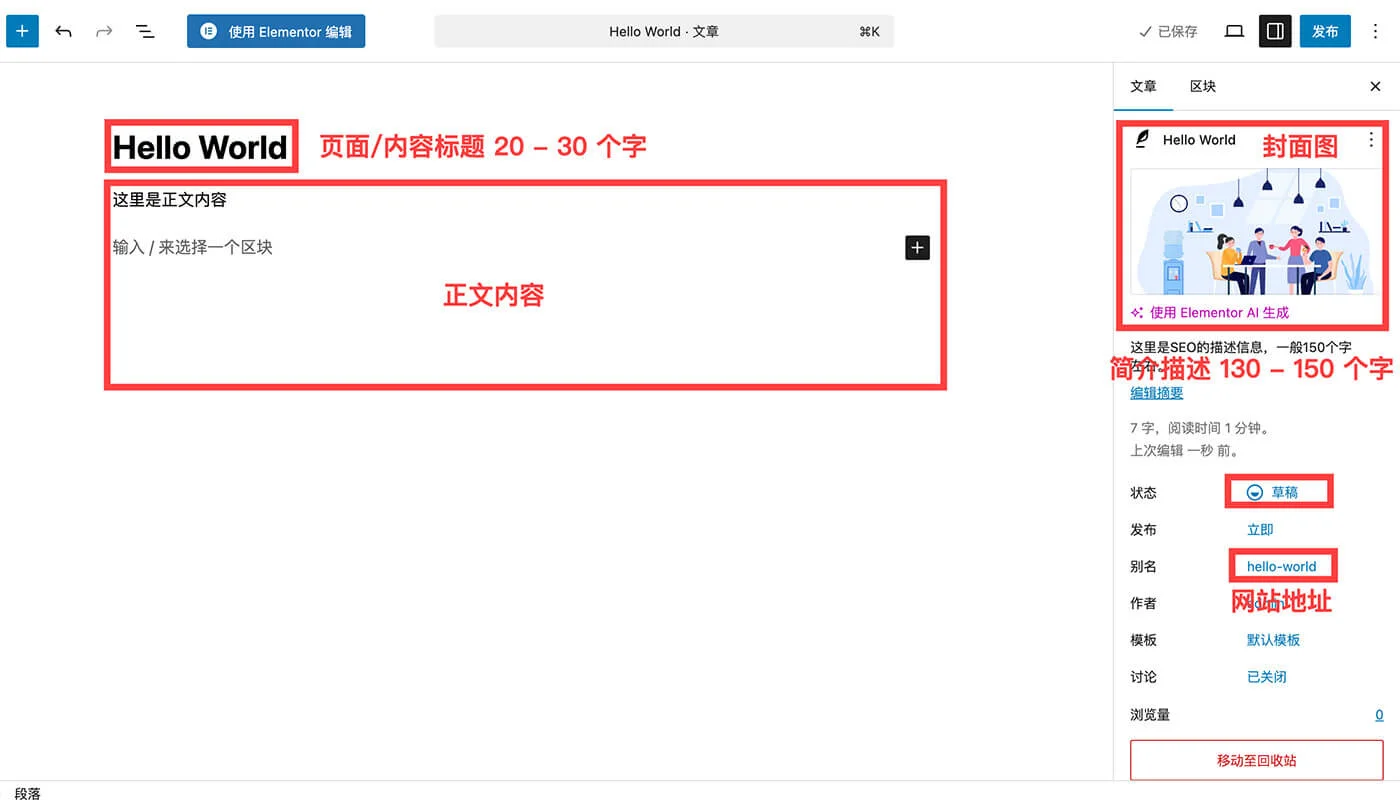This screenshot has width=1400, height=800.
Task: Open the top-right options menu
Action: tap(1376, 31)
